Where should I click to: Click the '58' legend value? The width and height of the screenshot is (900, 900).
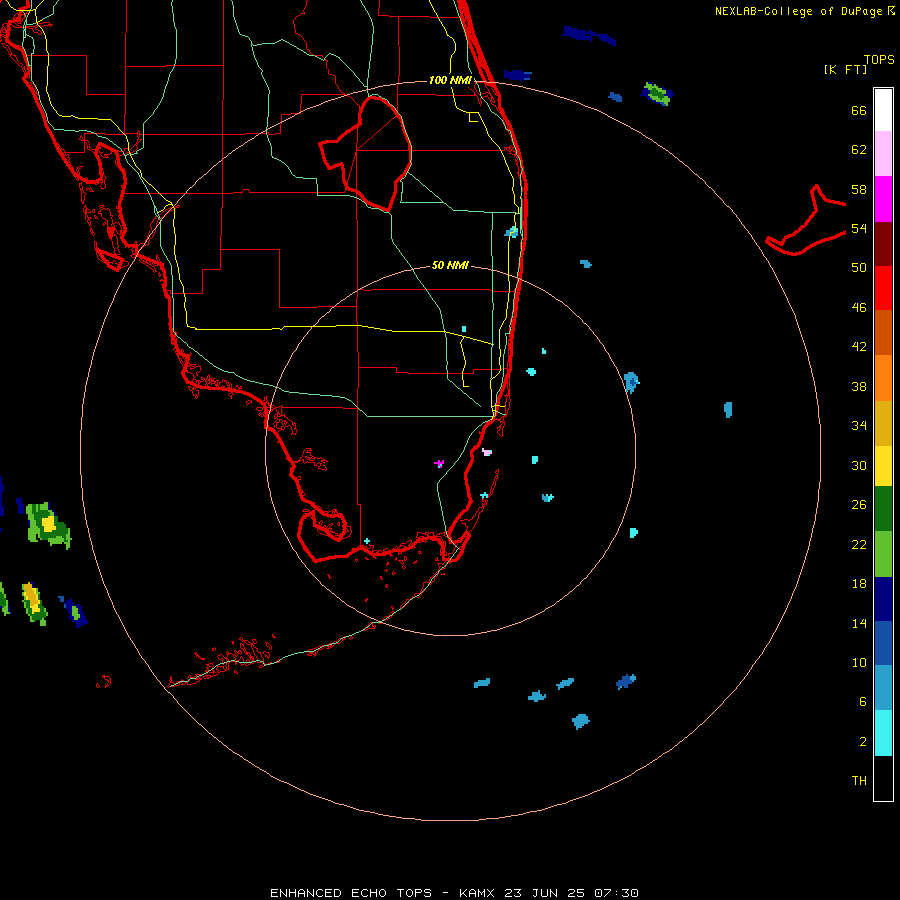pyautogui.click(x=859, y=189)
